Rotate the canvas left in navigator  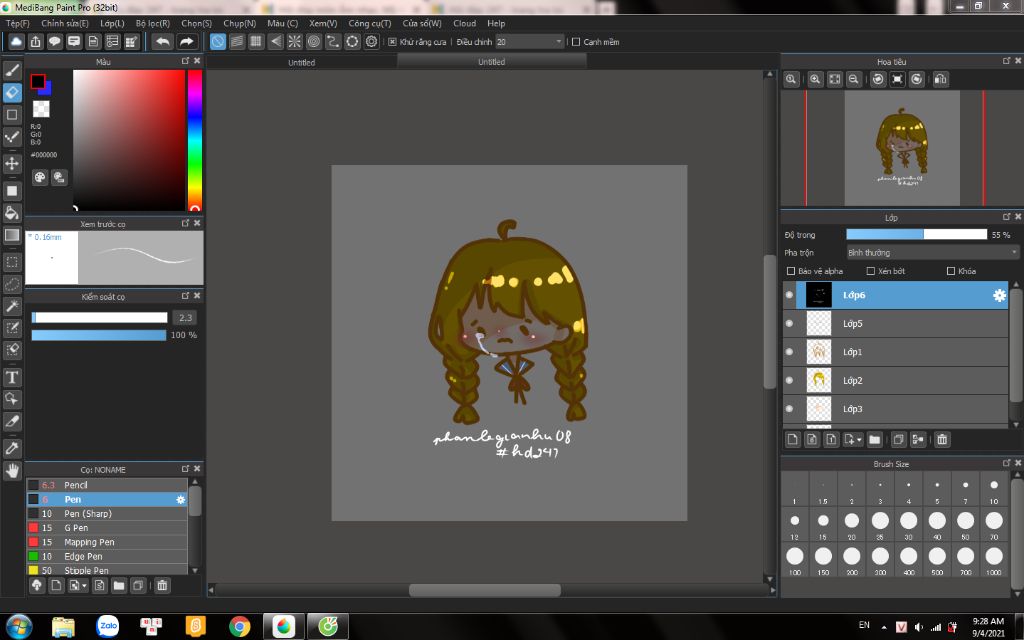click(878, 79)
